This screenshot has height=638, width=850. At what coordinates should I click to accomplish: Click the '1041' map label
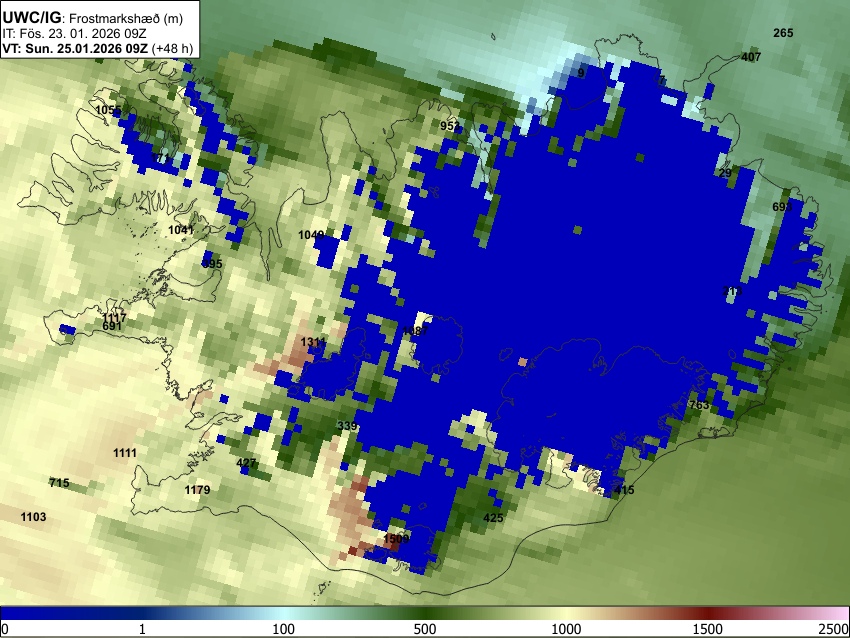(181, 230)
